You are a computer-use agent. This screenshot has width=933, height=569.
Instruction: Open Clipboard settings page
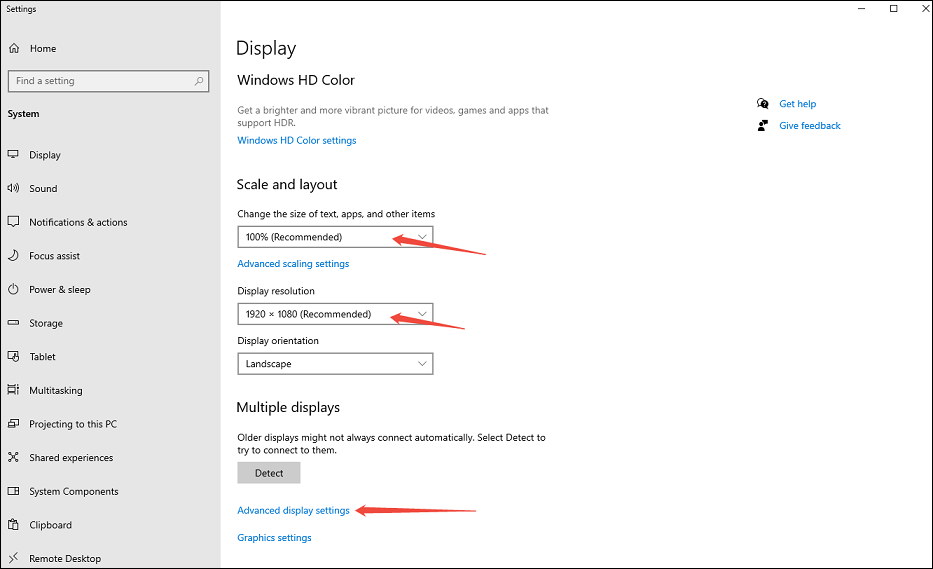coord(51,525)
